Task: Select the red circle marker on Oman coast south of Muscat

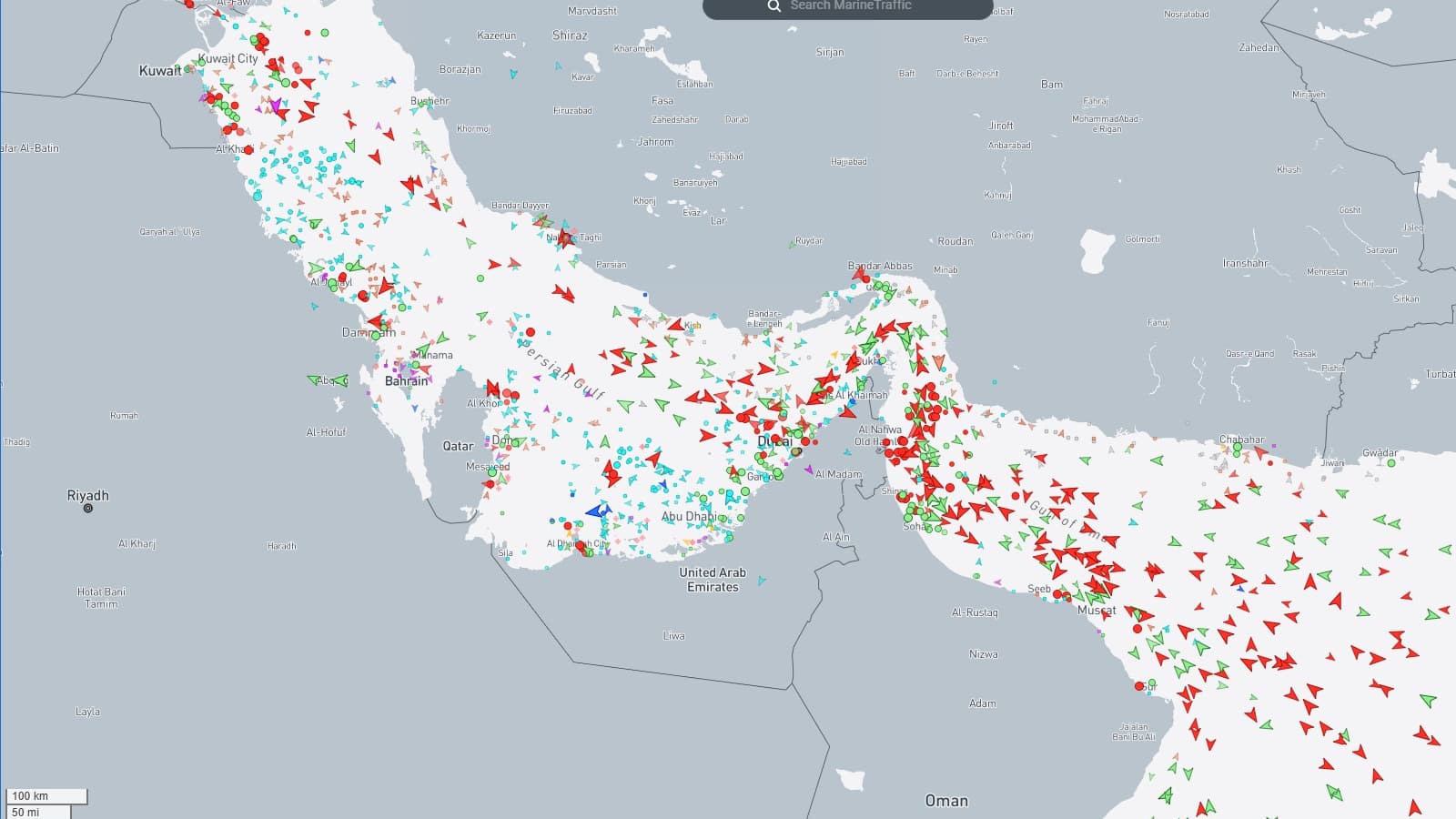Action: tap(1139, 686)
